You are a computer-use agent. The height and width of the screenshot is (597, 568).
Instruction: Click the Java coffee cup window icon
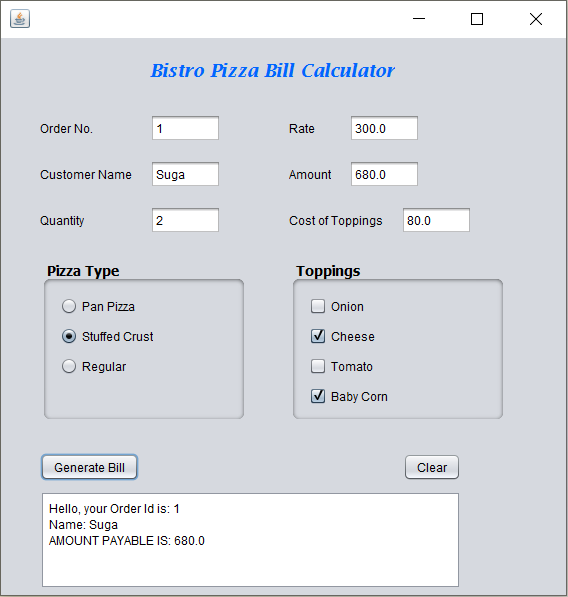[20, 19]
